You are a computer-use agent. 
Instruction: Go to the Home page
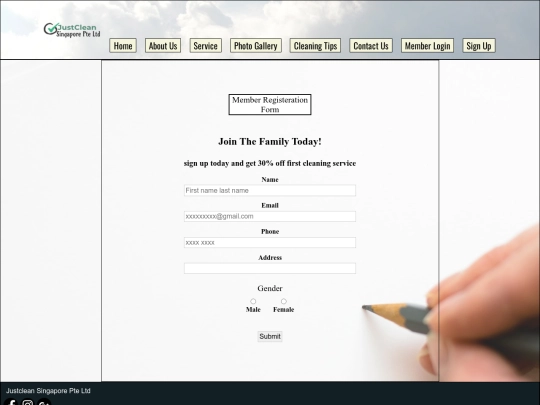[x=123, y=45]
